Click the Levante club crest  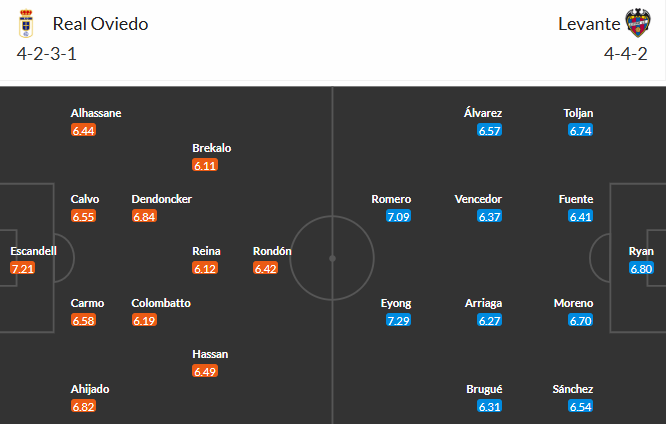637,23
